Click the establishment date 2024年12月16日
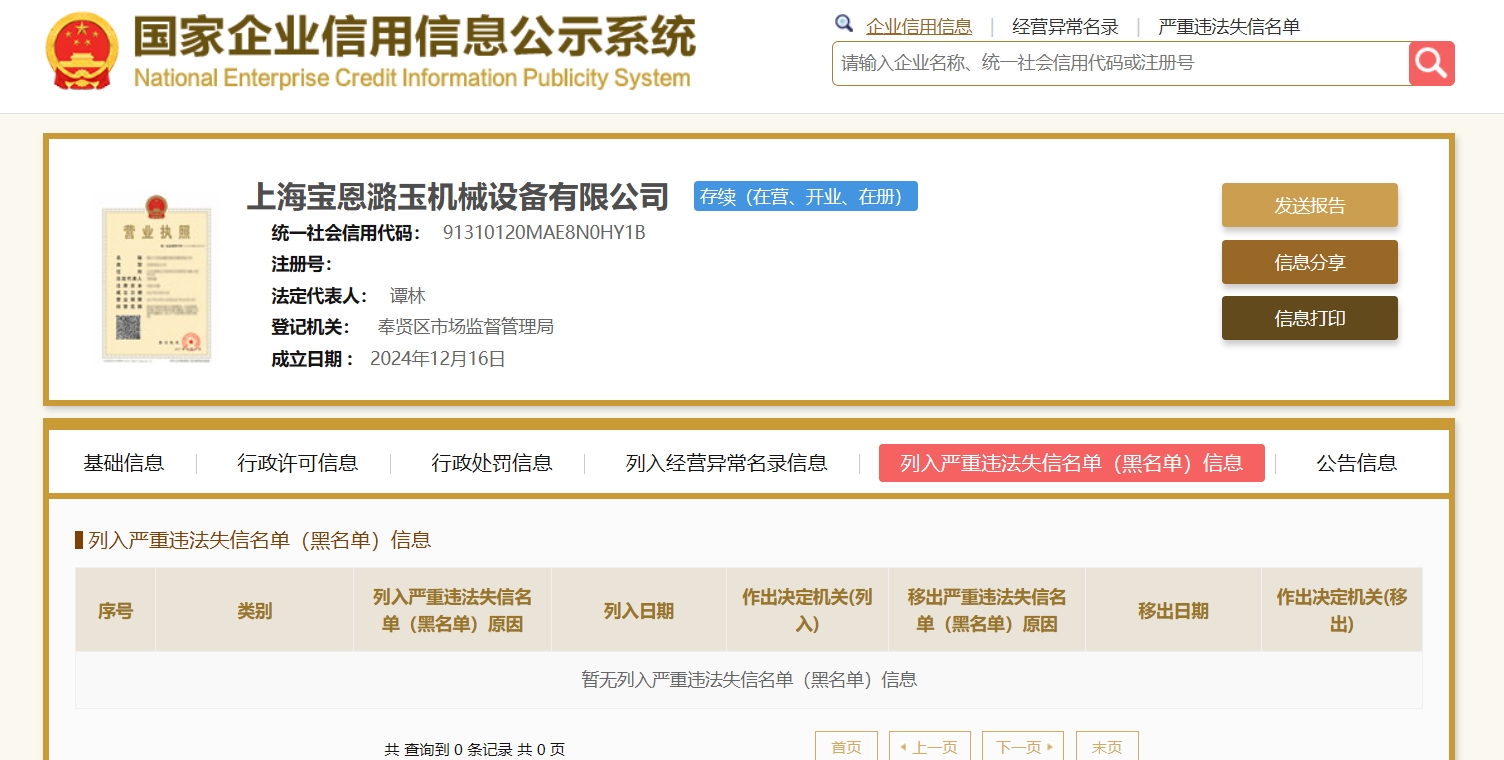 (438, 359)
